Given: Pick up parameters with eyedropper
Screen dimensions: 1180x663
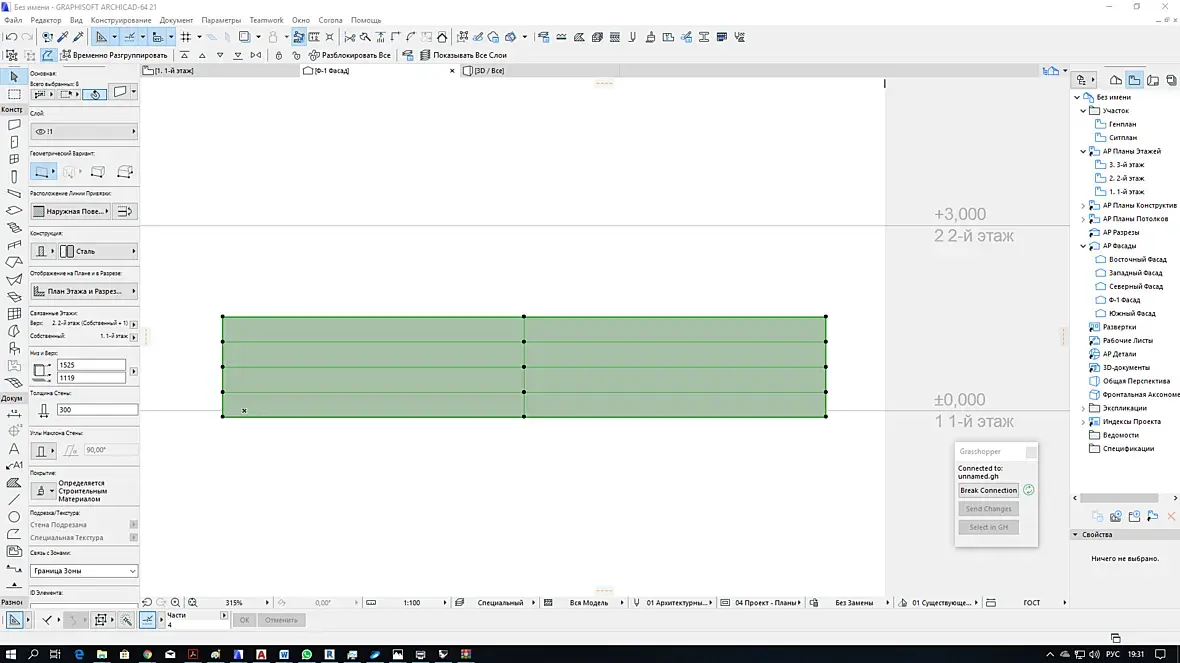Looking at the screenshot, I should click(63, 37).
